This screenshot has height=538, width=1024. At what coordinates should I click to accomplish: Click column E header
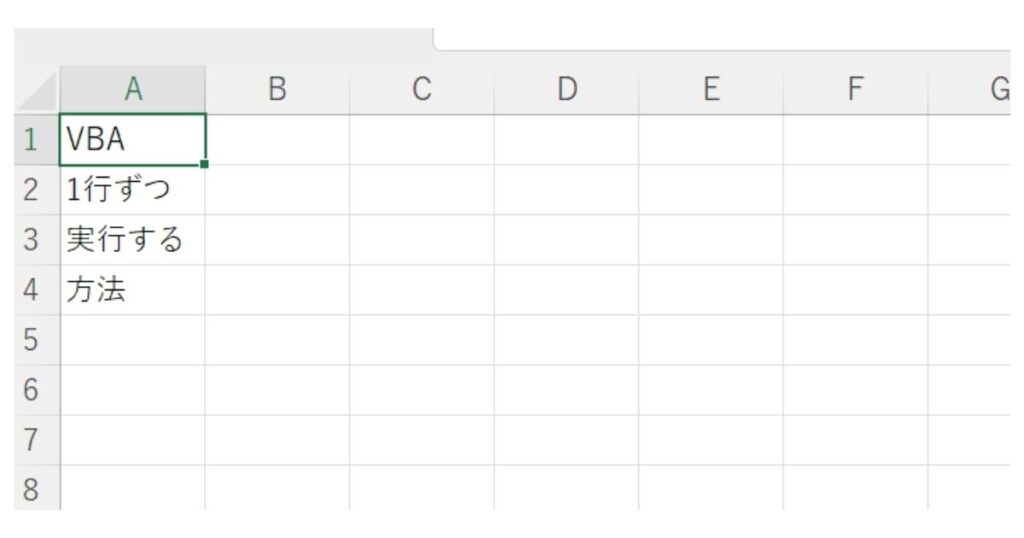711,90
